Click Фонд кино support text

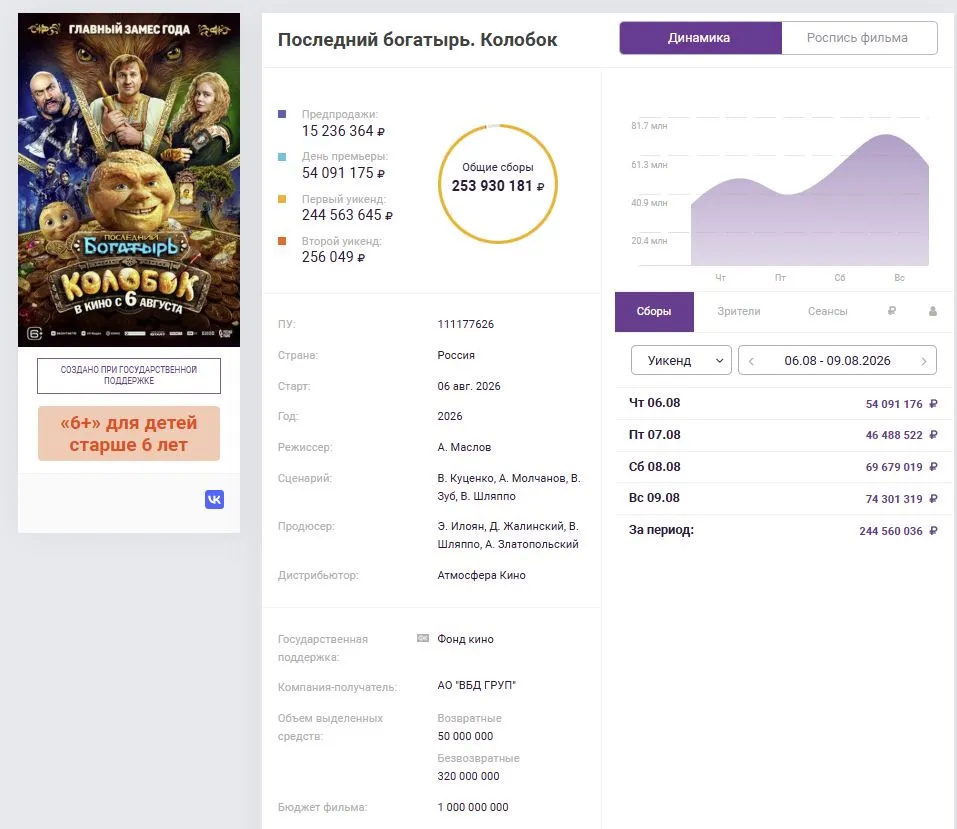[x=466, y=639]
